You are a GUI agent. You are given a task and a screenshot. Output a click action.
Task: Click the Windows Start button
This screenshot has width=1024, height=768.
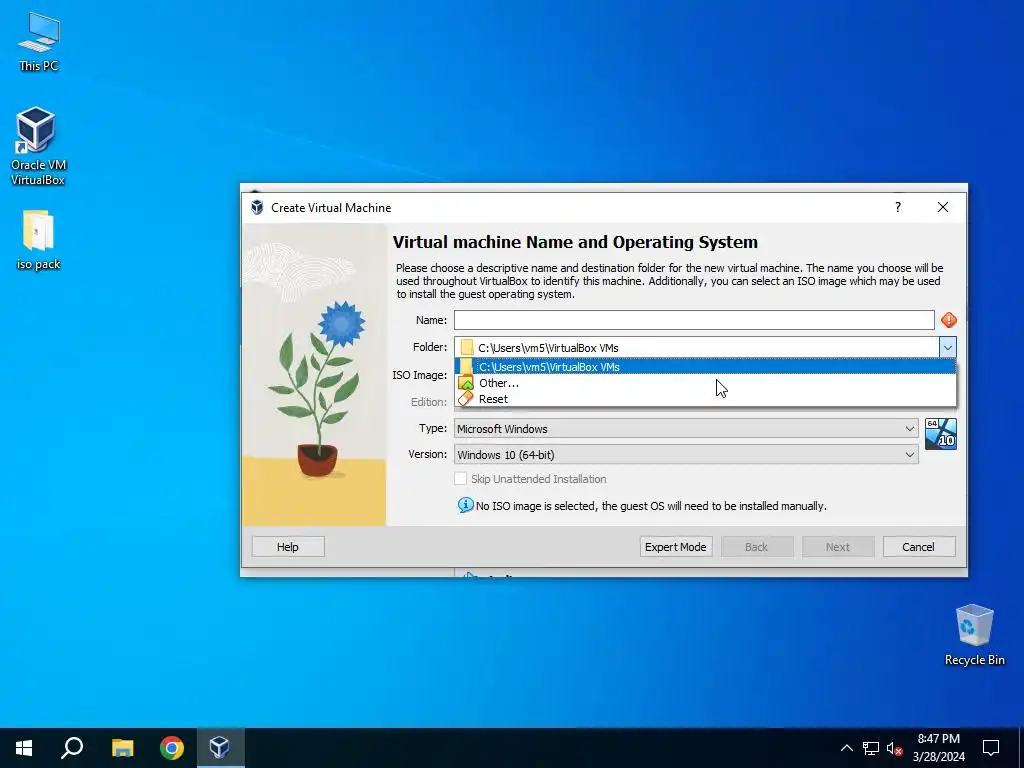[x=24, y=748]
